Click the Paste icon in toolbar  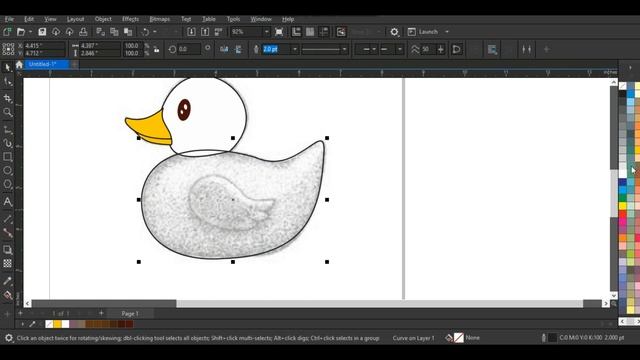(x=128, y=32)
